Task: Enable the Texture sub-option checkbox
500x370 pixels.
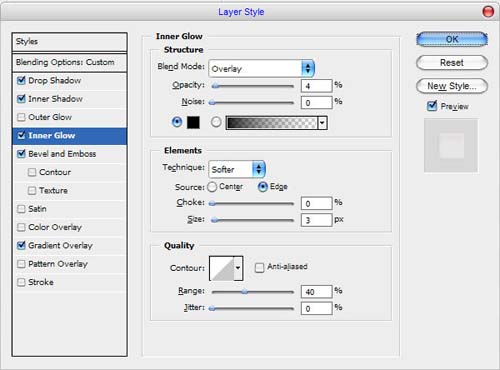Action: [x=32, y=190]
